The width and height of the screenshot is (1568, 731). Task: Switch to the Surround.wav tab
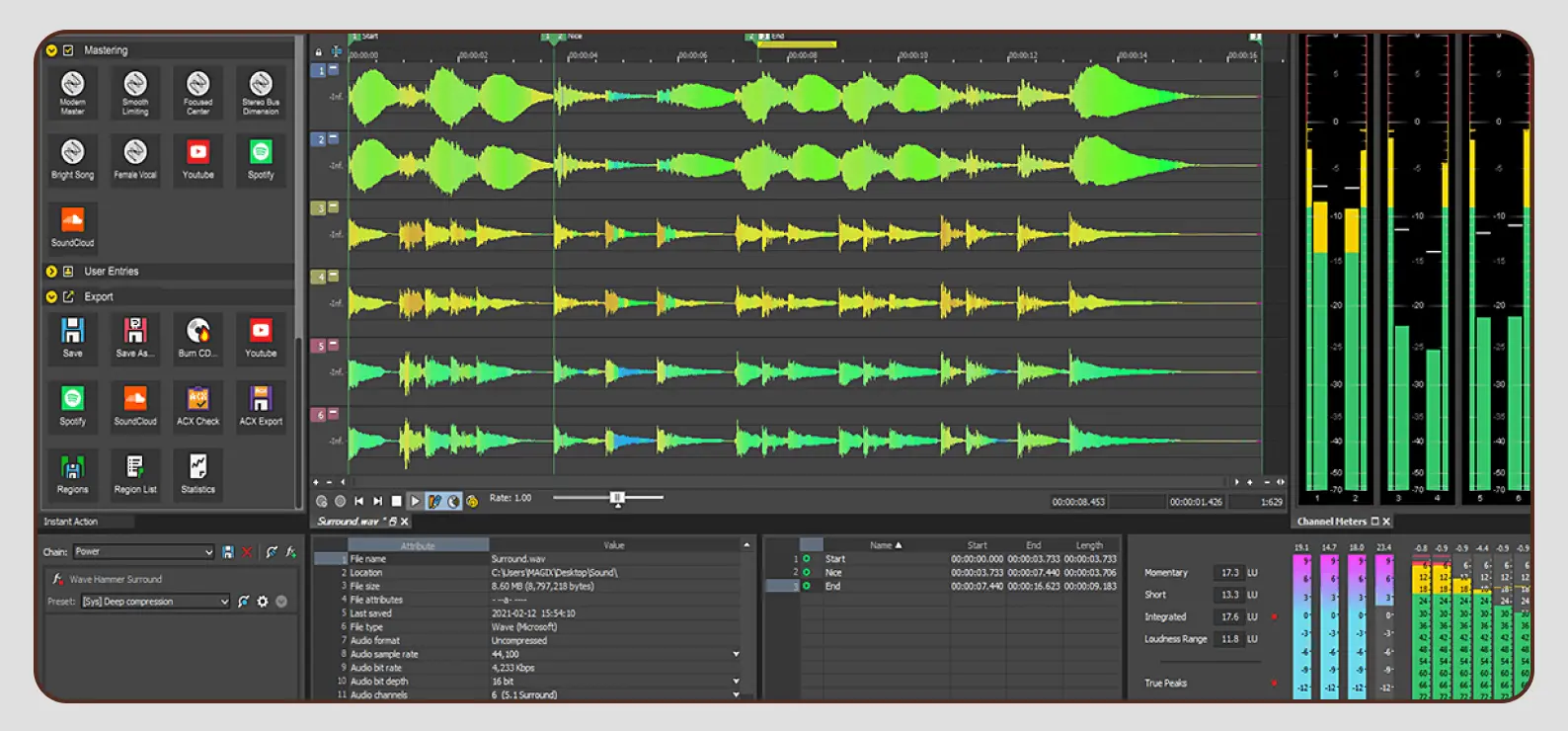click(349, 522)
